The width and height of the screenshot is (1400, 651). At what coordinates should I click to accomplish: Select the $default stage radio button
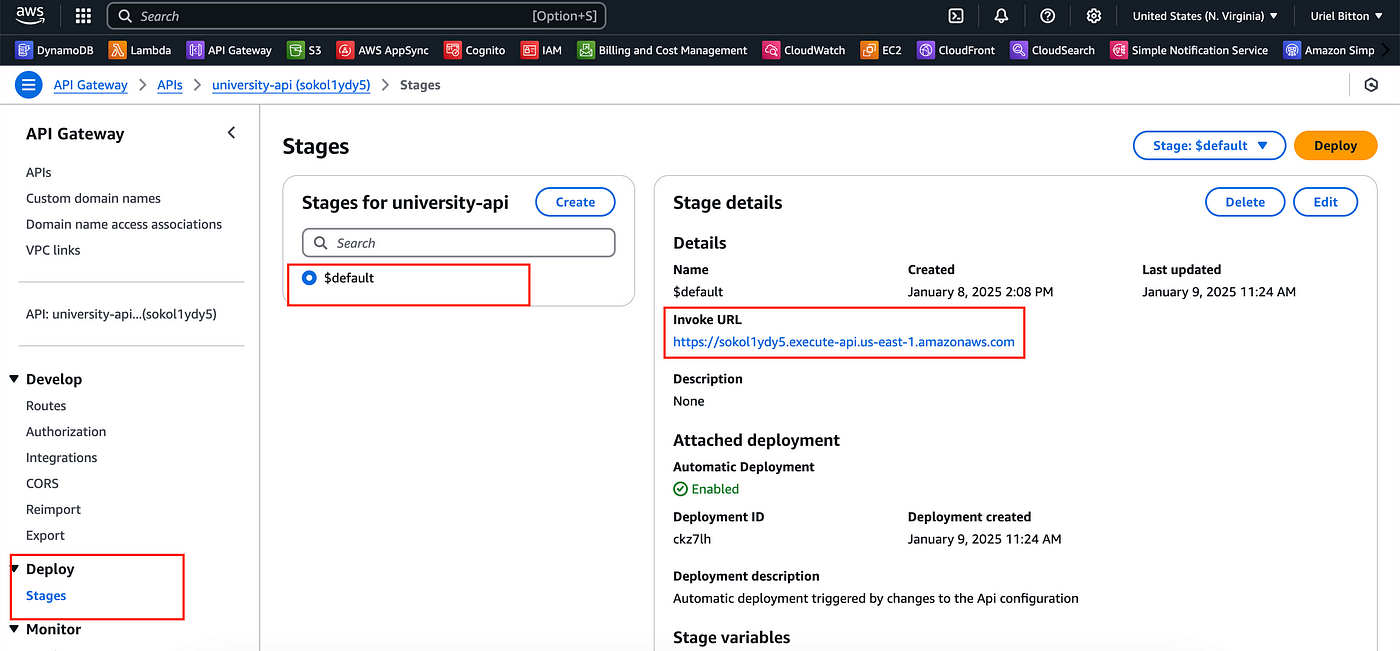click(x=308, y=278)
